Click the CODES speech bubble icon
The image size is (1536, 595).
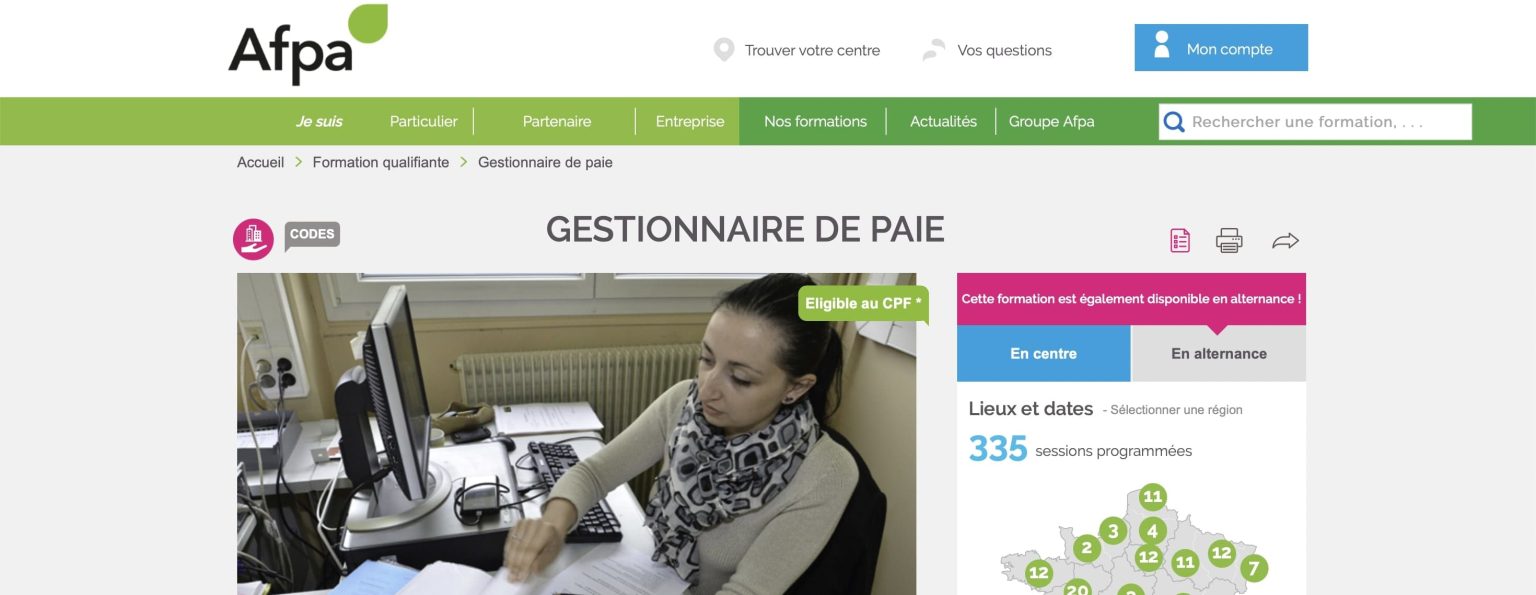[x=312, y=236]
